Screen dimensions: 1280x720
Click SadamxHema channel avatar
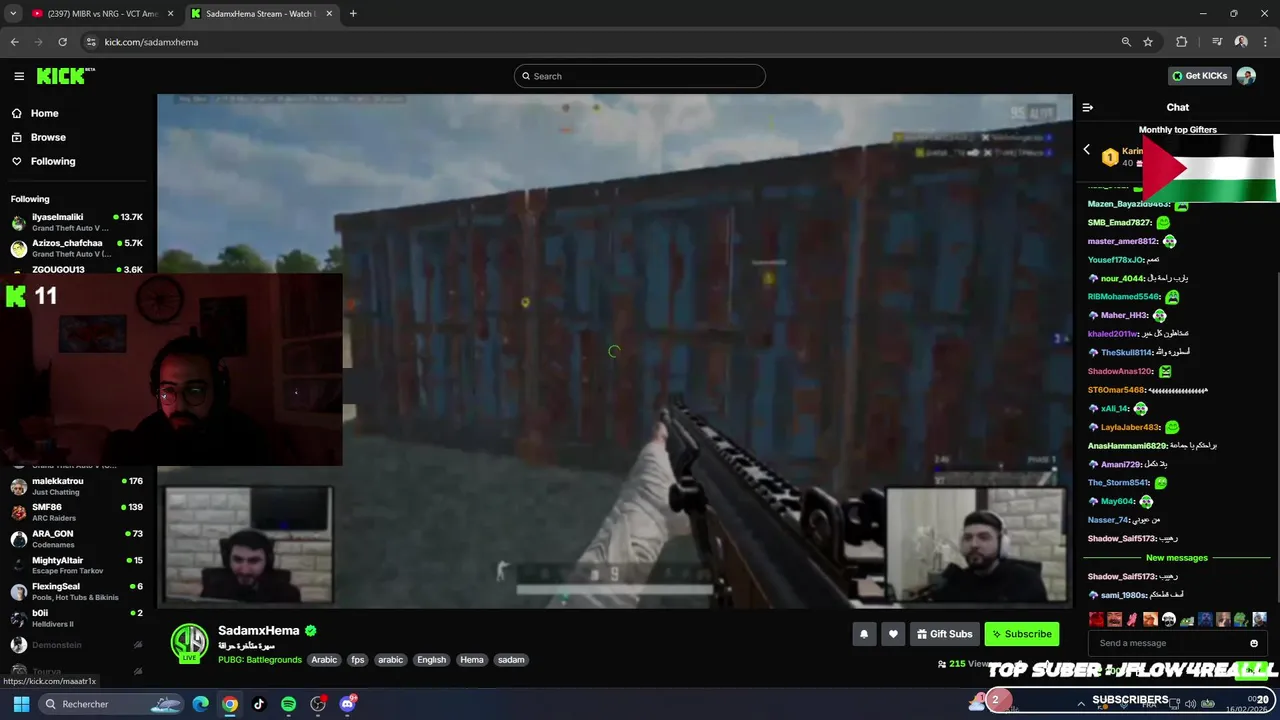[189, 643]
